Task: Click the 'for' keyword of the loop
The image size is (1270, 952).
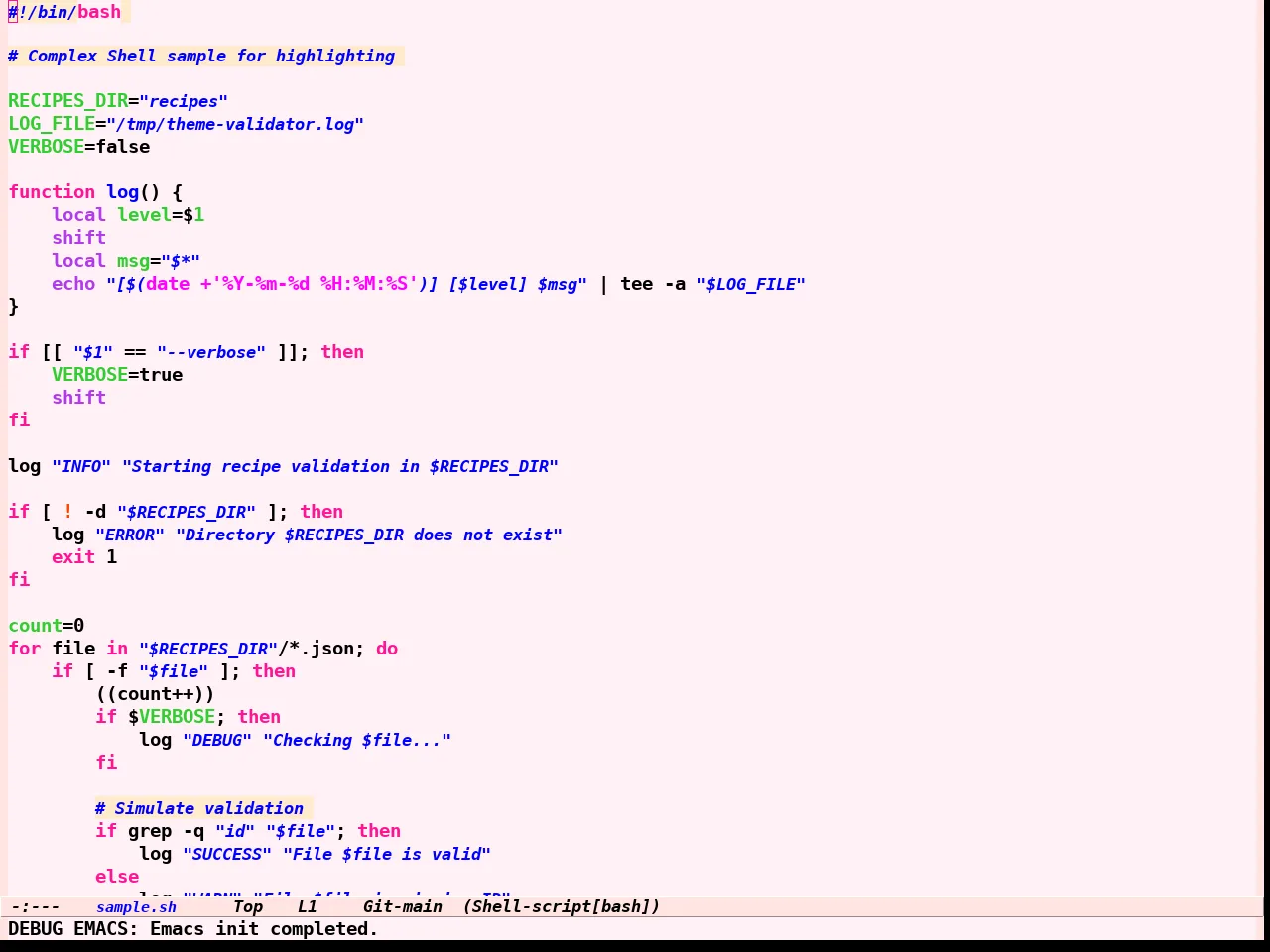Action: (x=25, y=649)
